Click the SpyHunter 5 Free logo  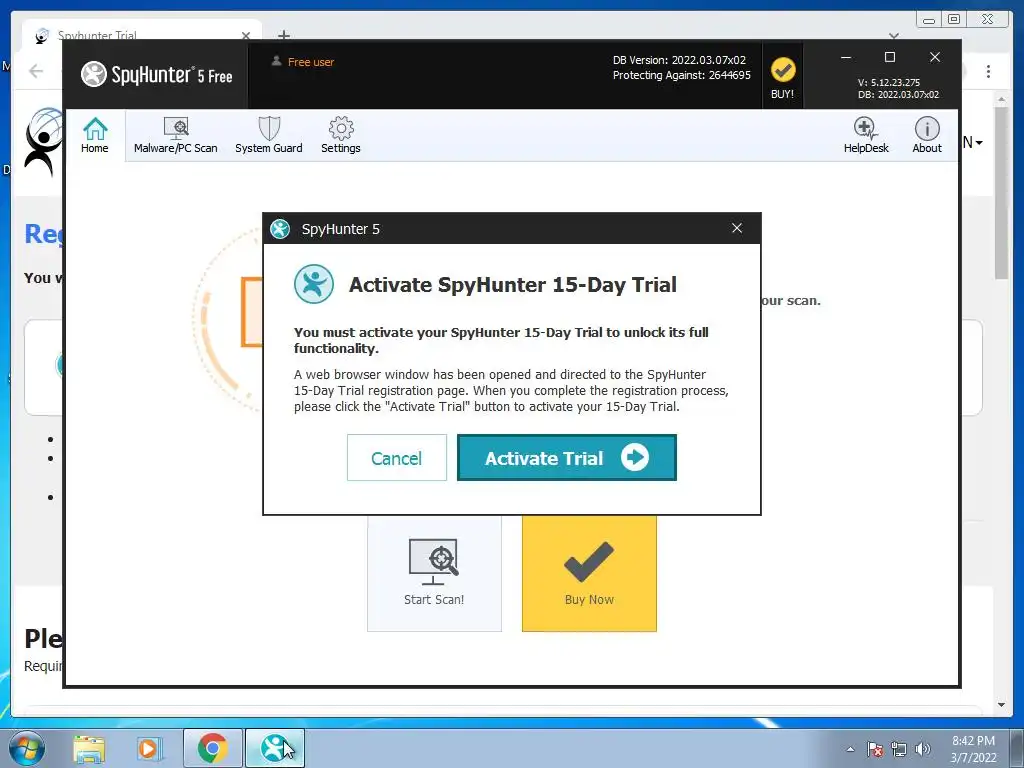(157, 74)
